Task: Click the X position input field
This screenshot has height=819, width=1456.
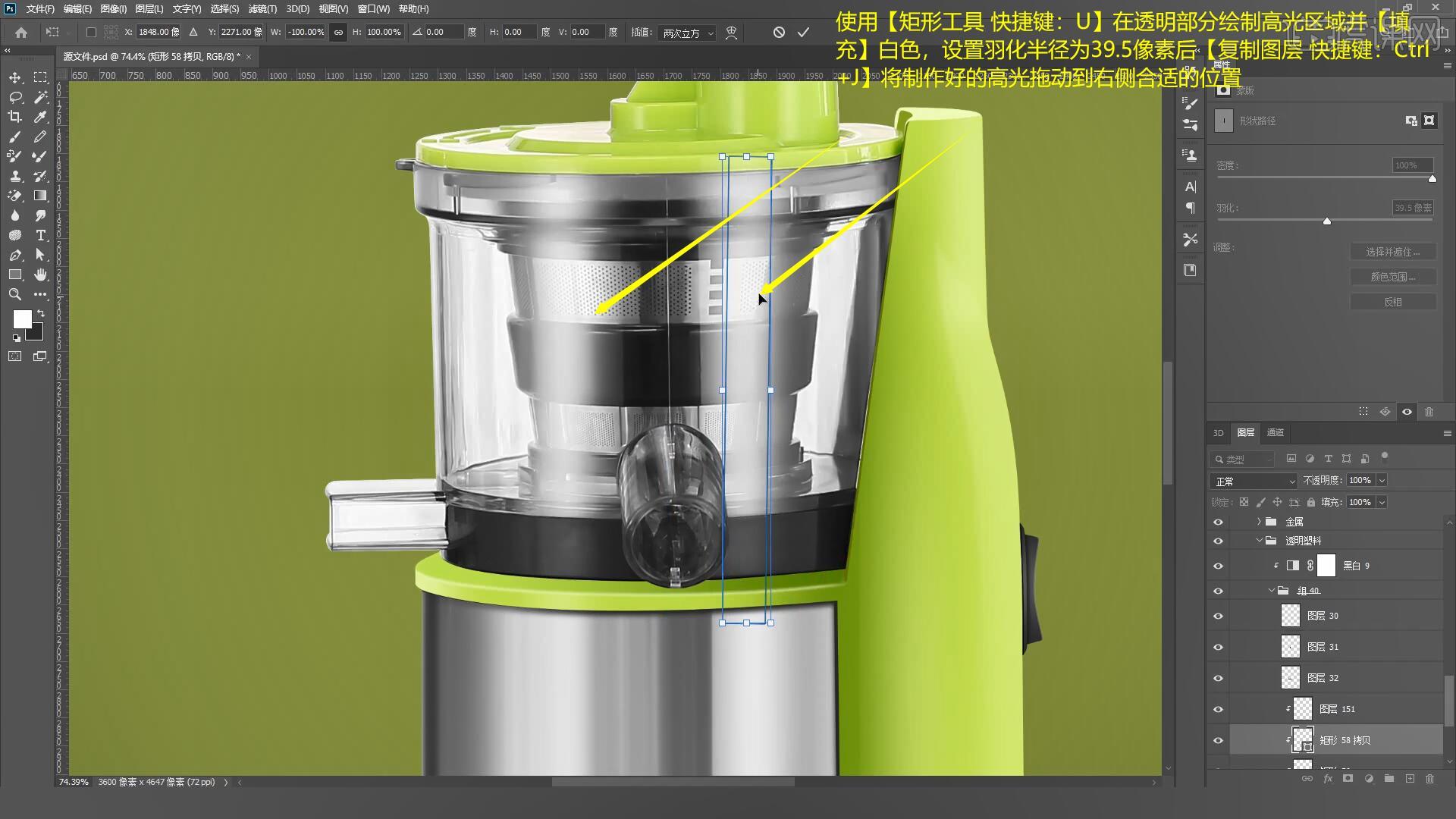Action: [x=158, y=32]
